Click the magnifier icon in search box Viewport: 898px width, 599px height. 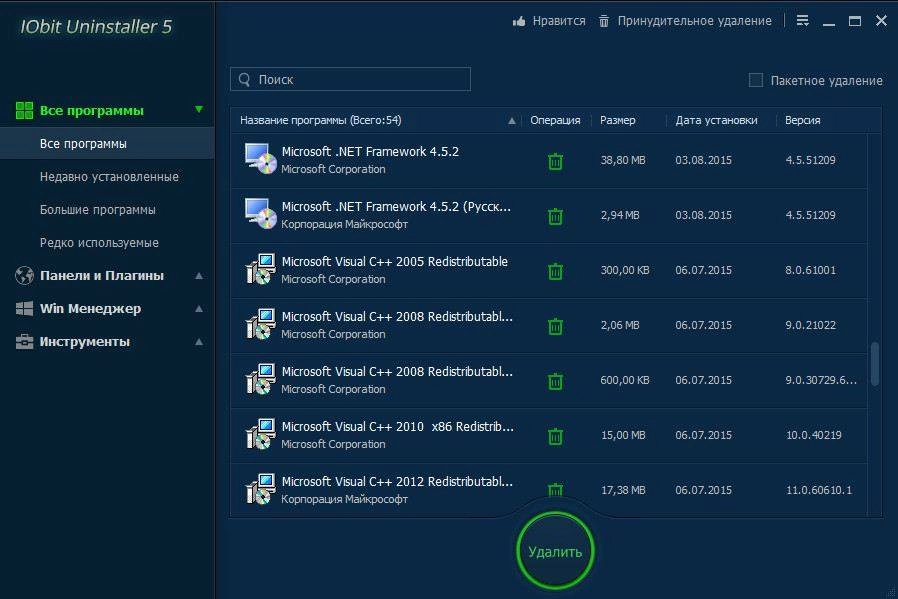coord(245,80)
